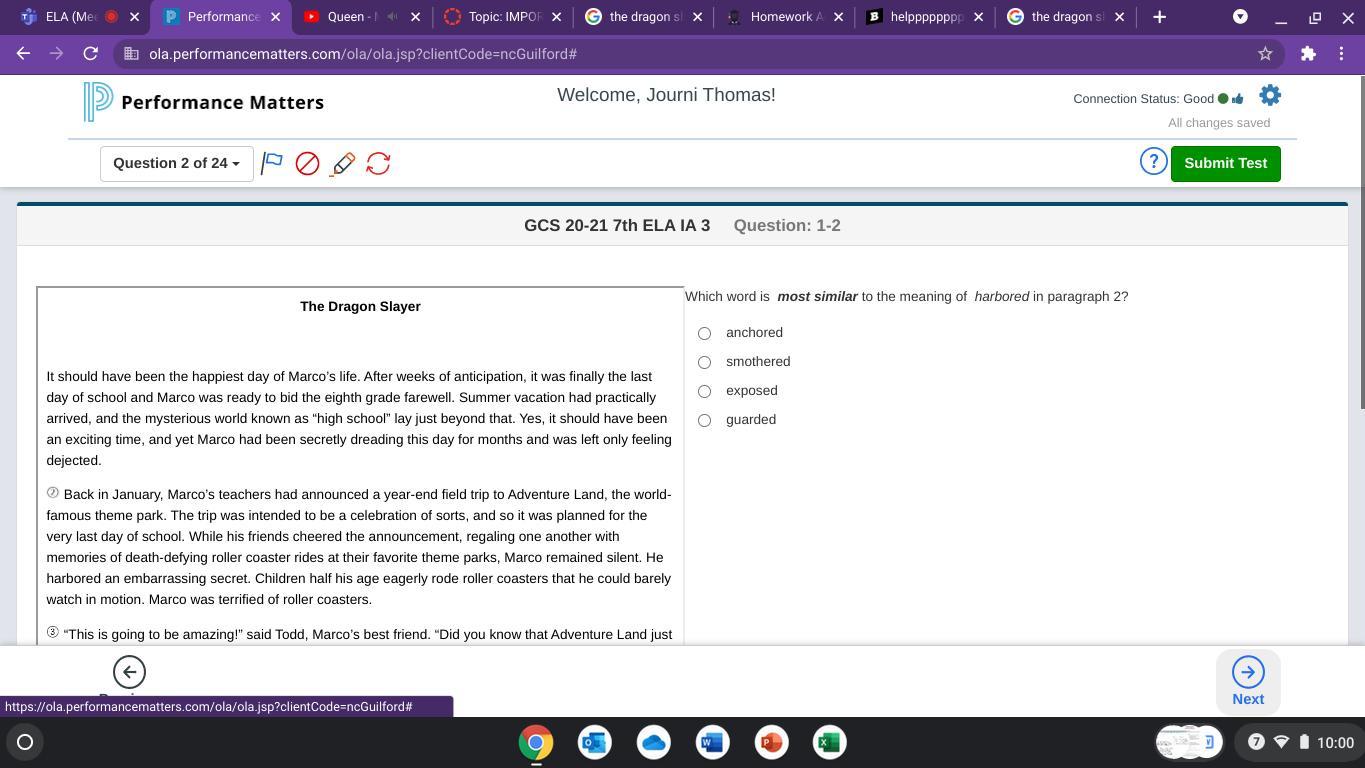1365x768 pixels.
Task: Click the browser back arrow
Action: [x=24, y=54]
